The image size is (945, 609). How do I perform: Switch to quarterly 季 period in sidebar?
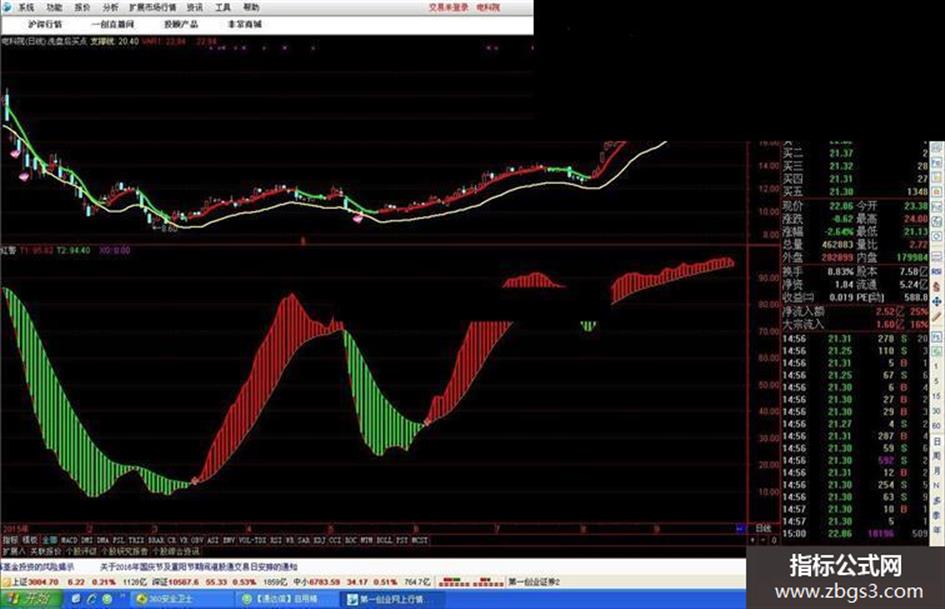click(937, 514)
